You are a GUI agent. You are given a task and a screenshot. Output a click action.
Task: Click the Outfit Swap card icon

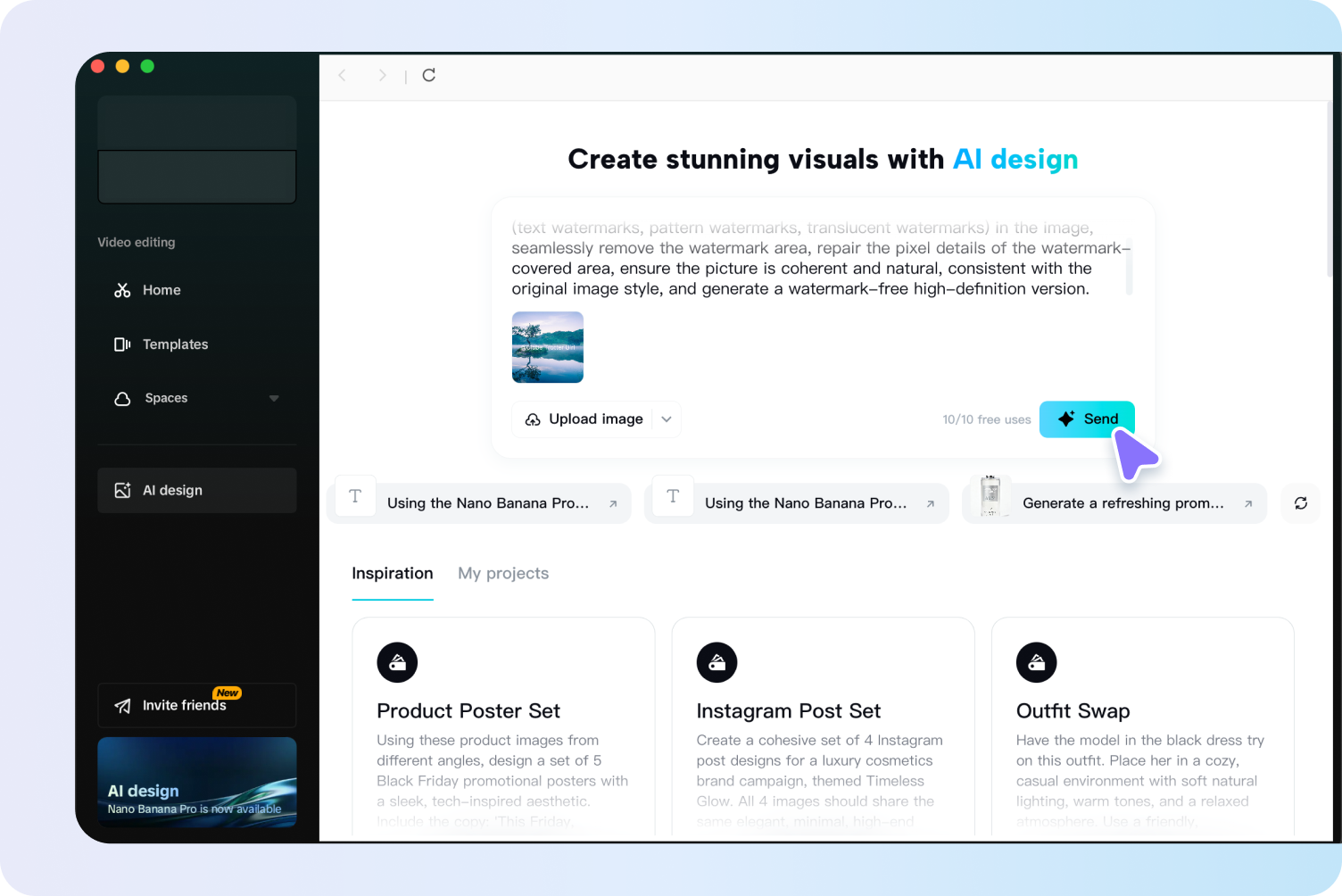[x=1037, y=662]
